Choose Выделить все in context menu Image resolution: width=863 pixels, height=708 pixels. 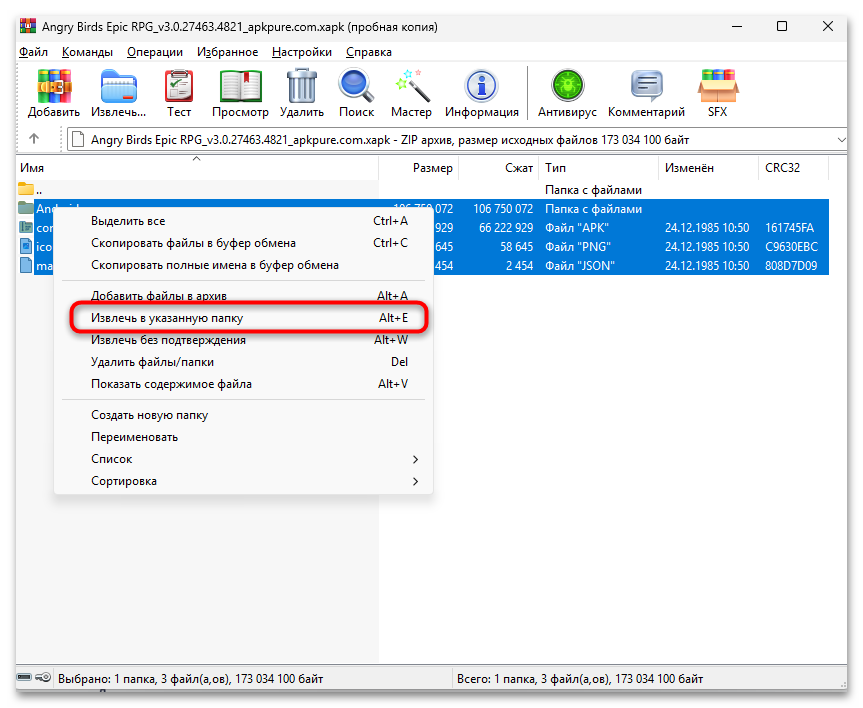pos(243,221)
